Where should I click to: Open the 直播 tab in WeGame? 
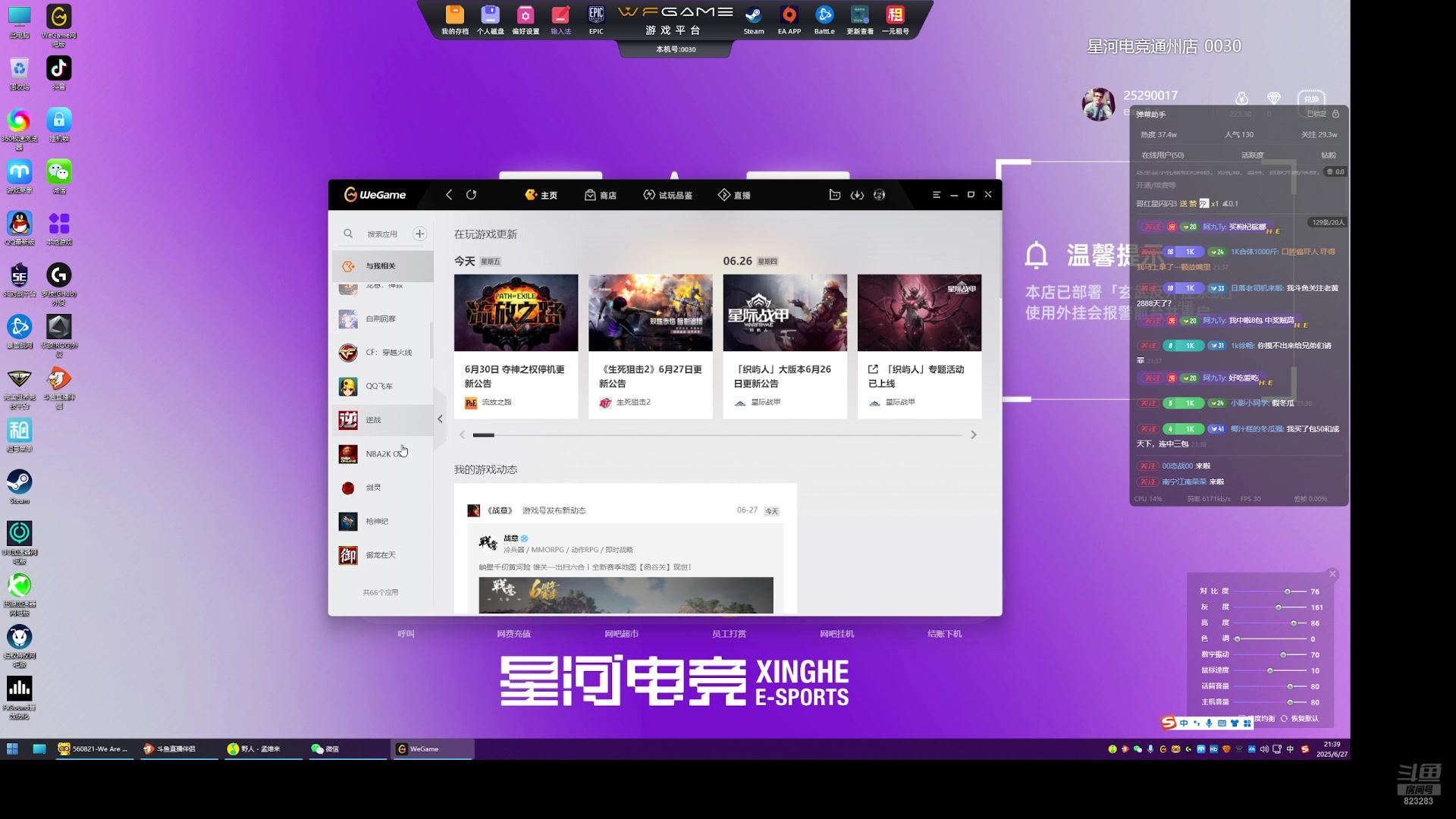(734, 195)
